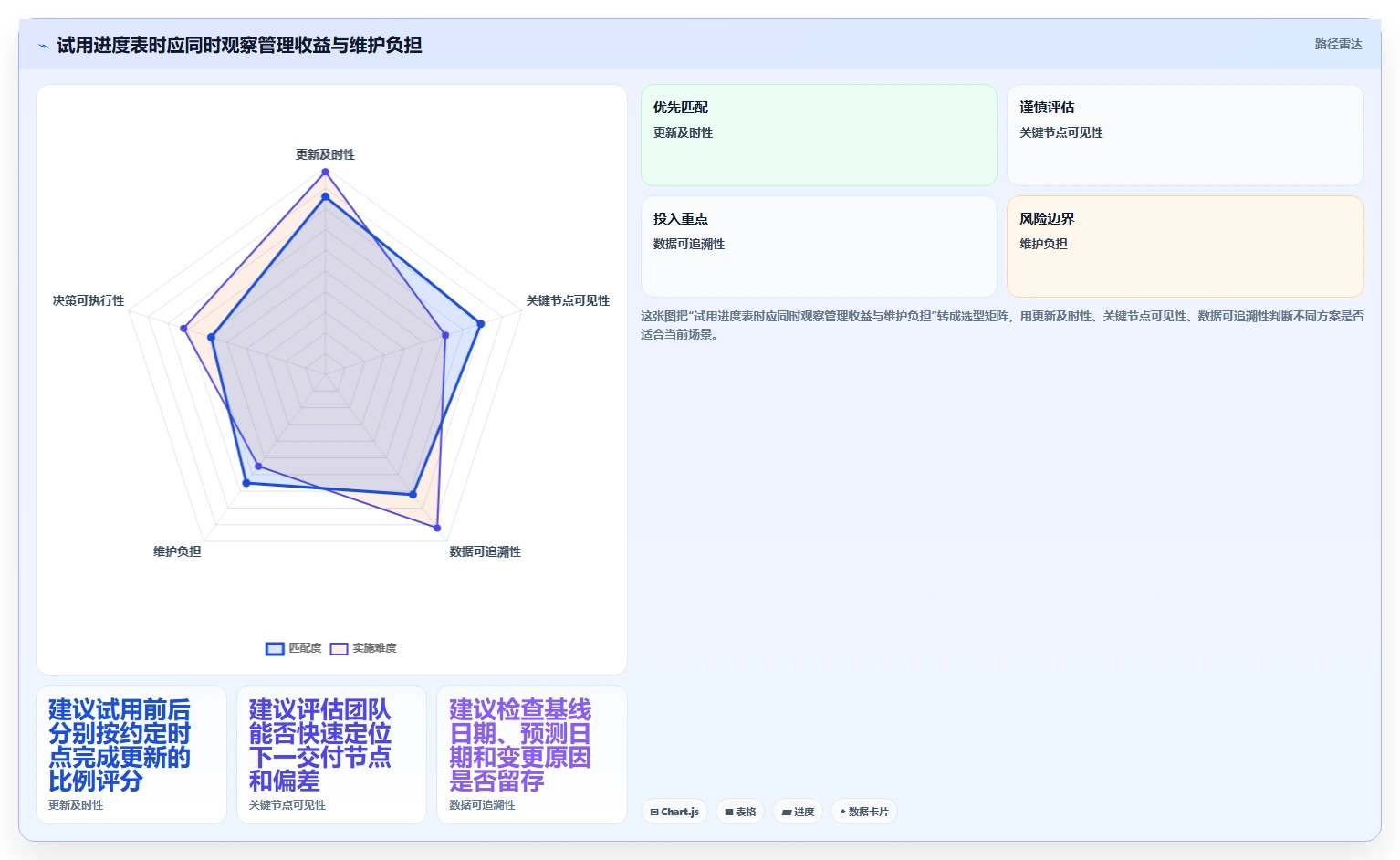Image resolution: width=1400 pixels, height=860 pixels.
Task: Toggle the 匹配度 legend swatch
Action: 275,648
